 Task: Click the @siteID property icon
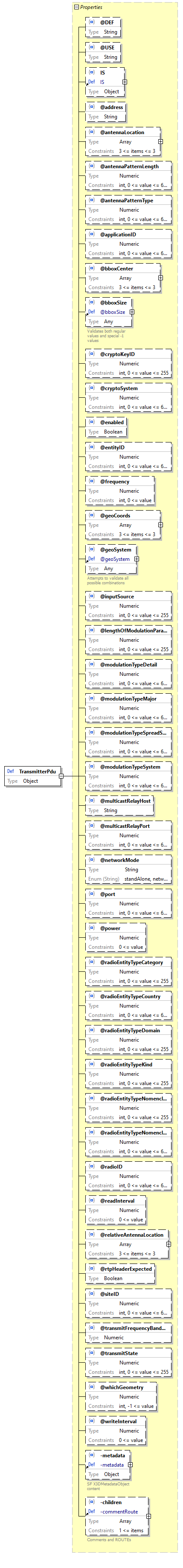(92, 1294)
